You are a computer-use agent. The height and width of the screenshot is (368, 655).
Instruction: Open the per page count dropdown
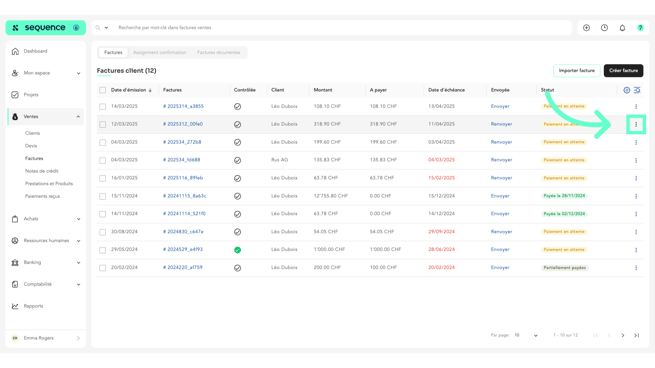point(526,335)
